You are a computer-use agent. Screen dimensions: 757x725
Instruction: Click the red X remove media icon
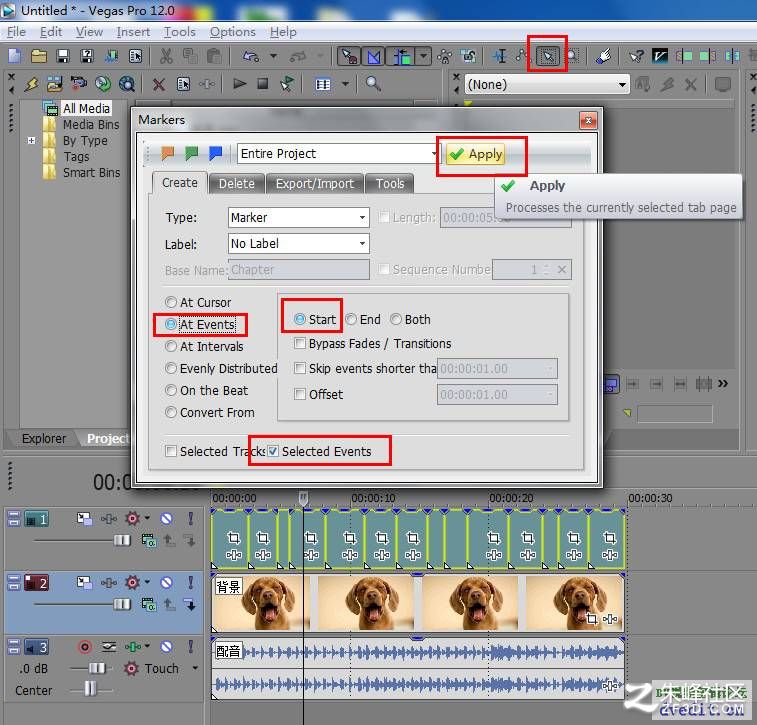[x=158, y=85]
